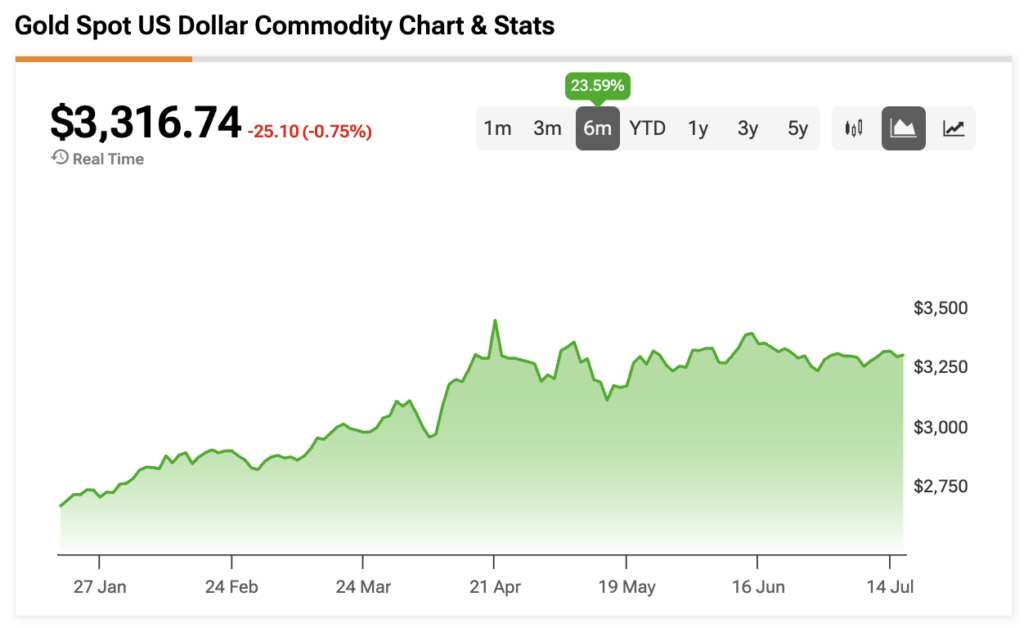Image resolution: width=1024 pixels, height=628 pixels.
Task: Select the 1m time range
Action: (x=498, y=129)
